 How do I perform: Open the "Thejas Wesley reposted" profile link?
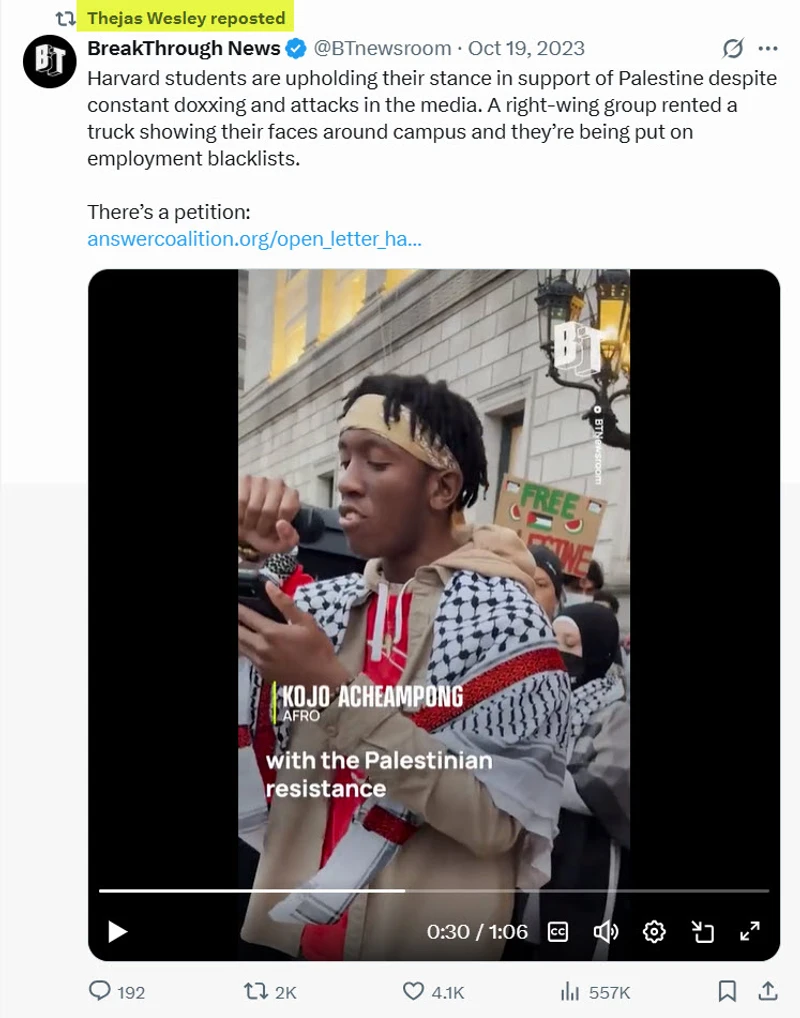tap(186, 18)
